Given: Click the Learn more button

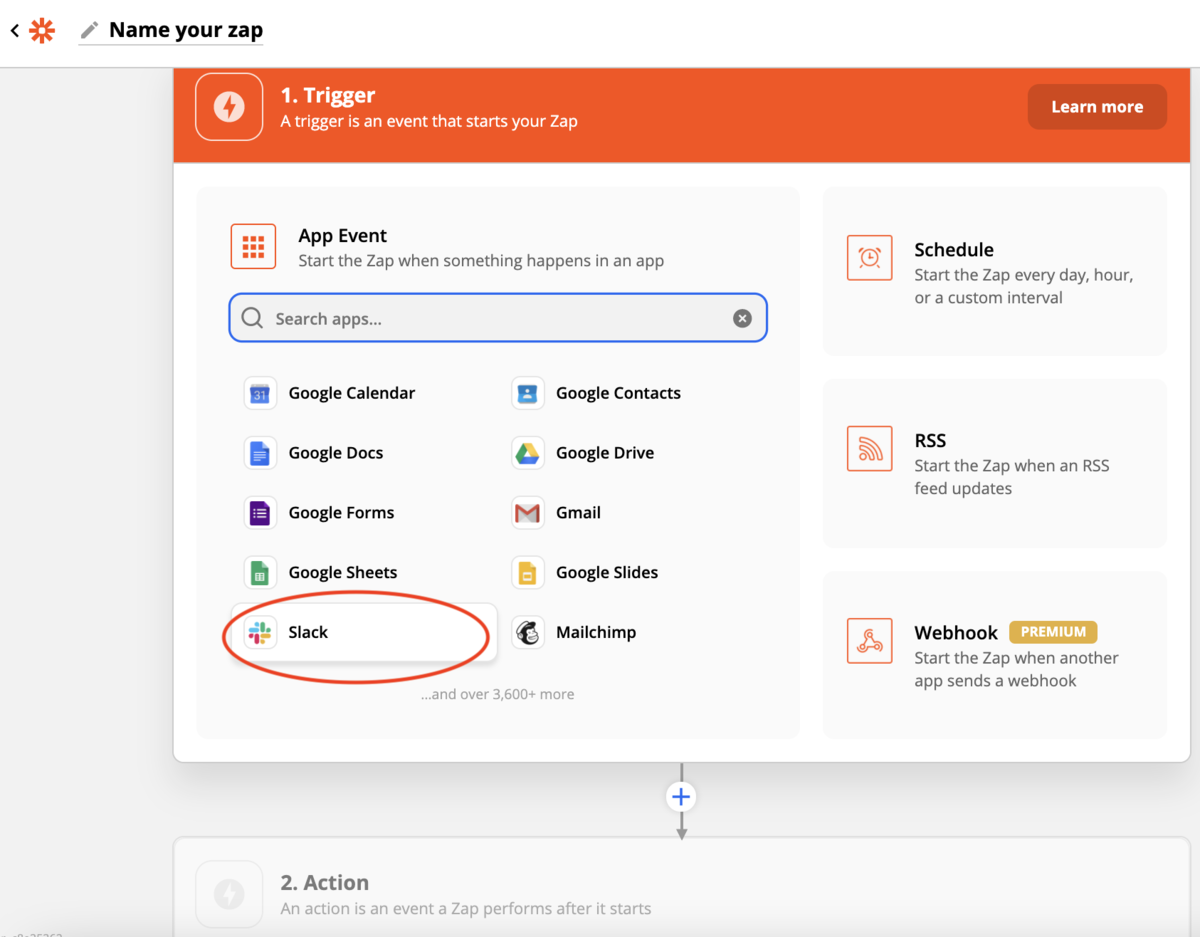Looking at the screenshot, I should tap(1097, 107).
